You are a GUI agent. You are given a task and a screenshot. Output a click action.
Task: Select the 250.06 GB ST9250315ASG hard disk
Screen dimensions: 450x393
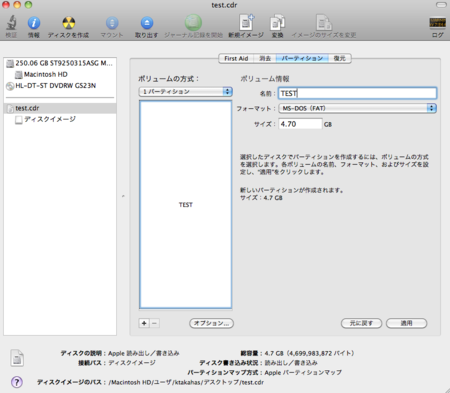[60, 63]
